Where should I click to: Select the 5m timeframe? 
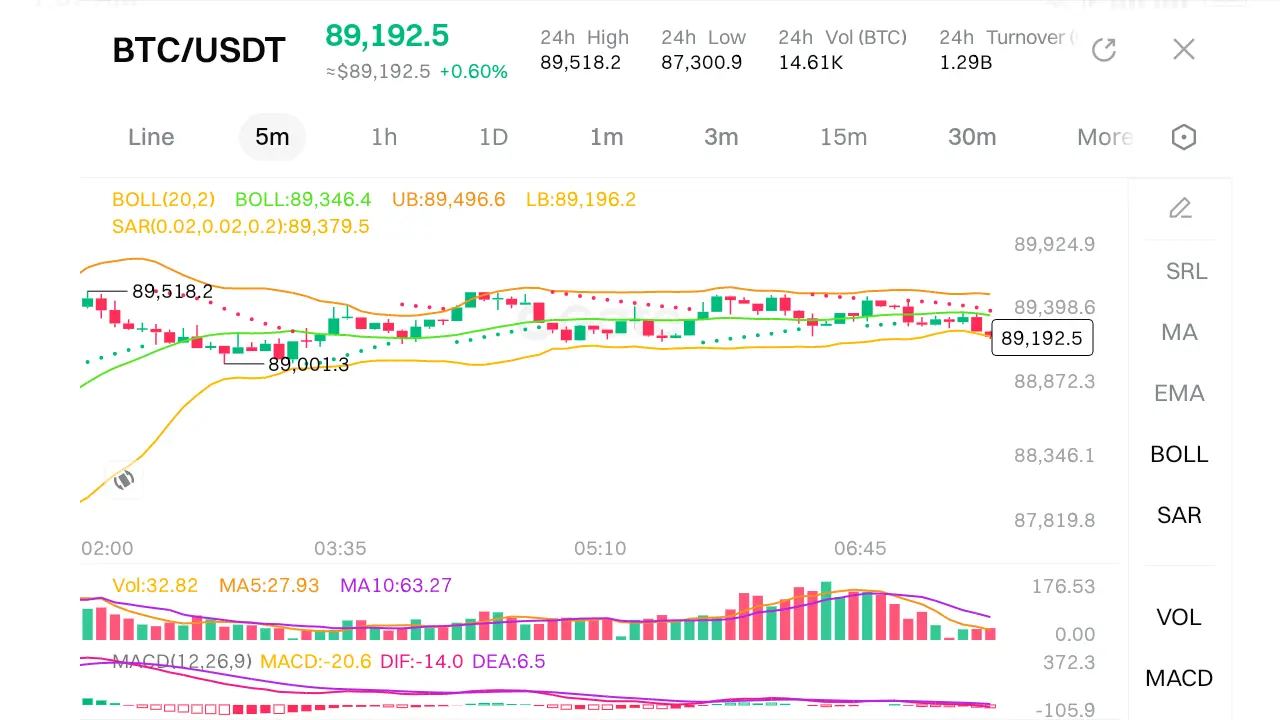(272, 137)
